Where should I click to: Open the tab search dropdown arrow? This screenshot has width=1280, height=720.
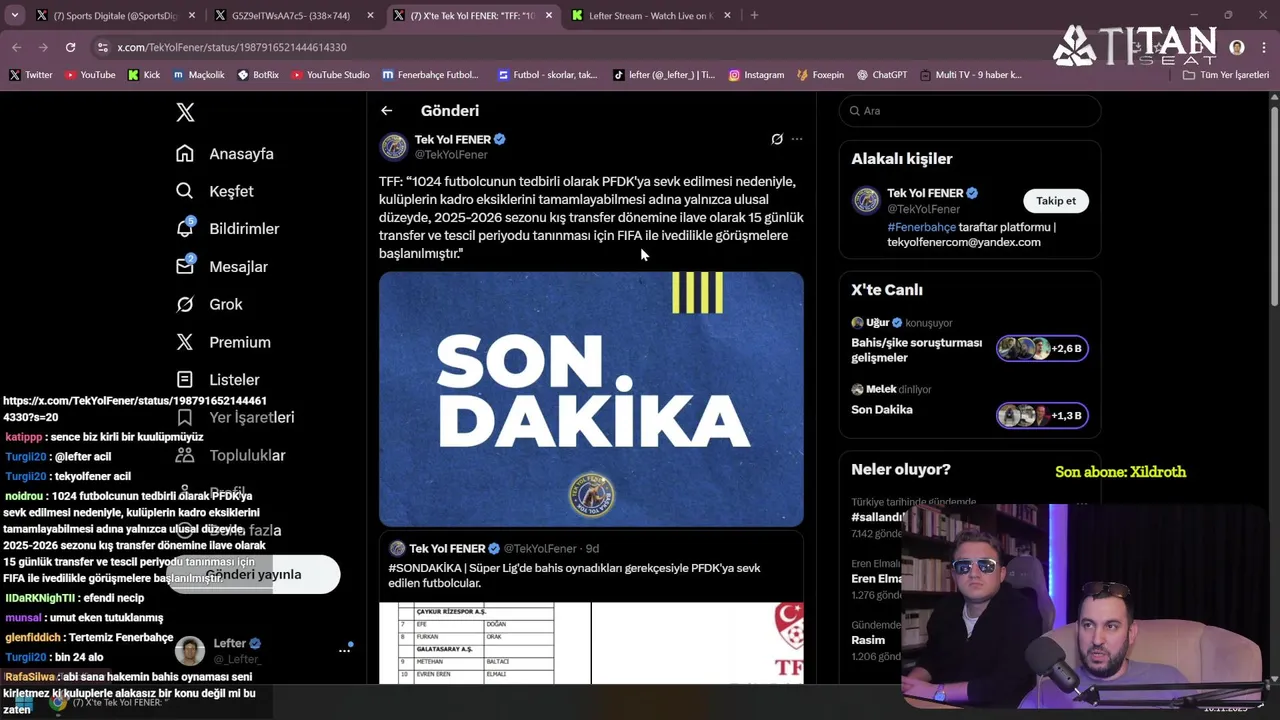[15, 15]
